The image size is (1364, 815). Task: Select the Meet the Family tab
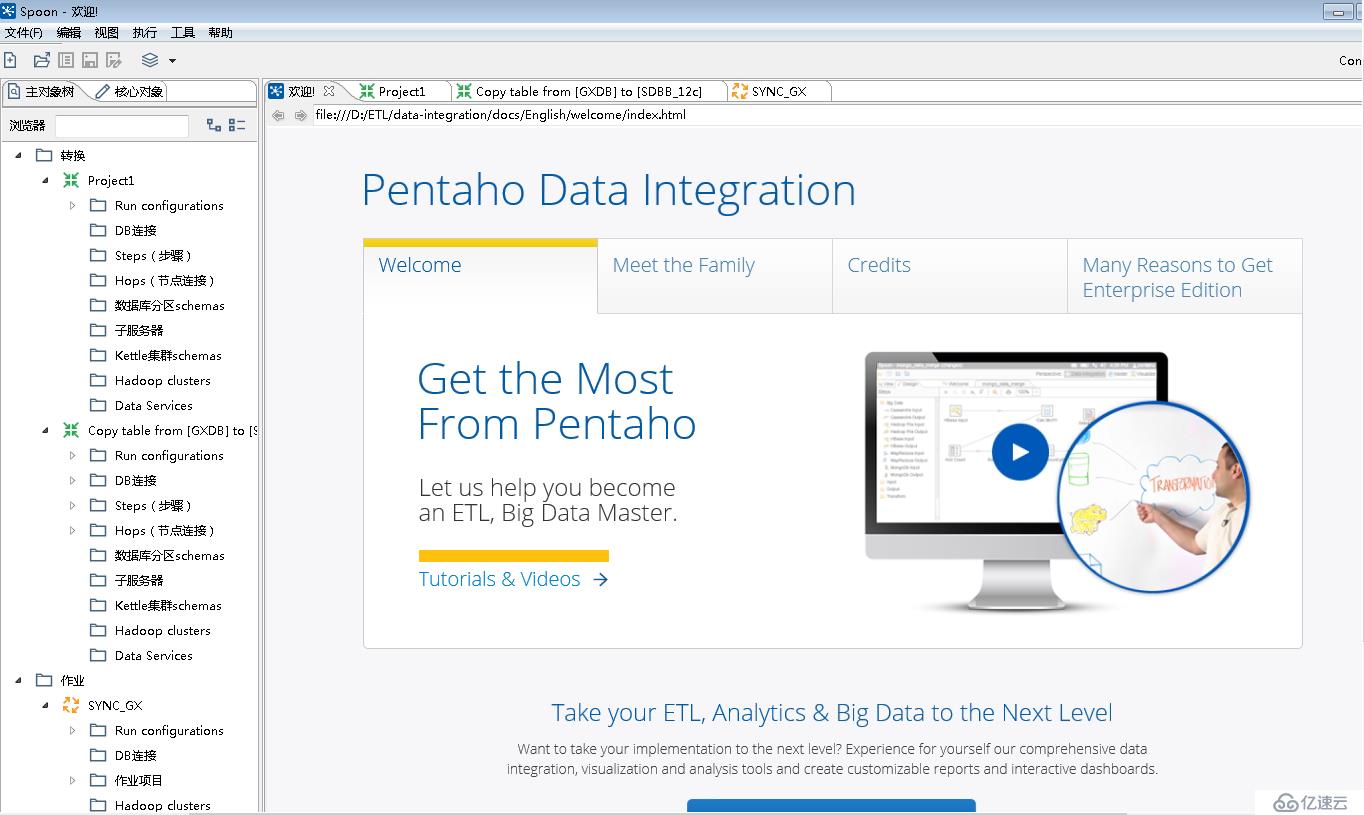click(x=715, y=276)
